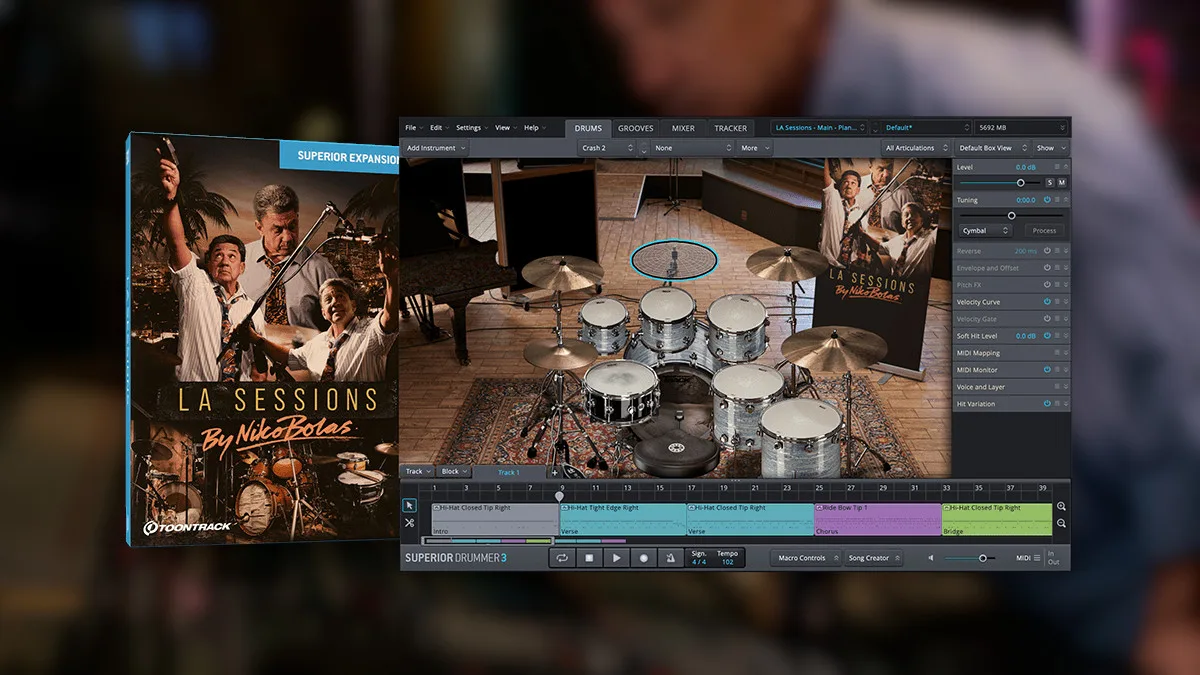Open the Default* preset selector
The image size is (1200, 675).
click(x=927, y=128)
